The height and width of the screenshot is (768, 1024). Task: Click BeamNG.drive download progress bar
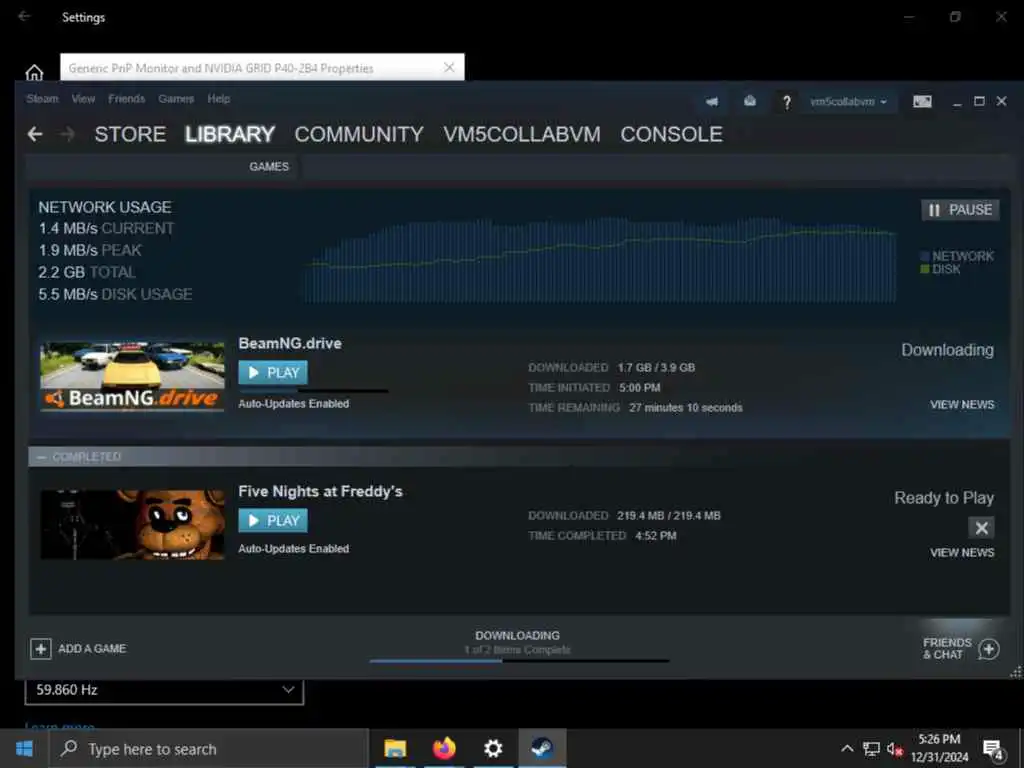pyautogui.click(x=313, y=391)
